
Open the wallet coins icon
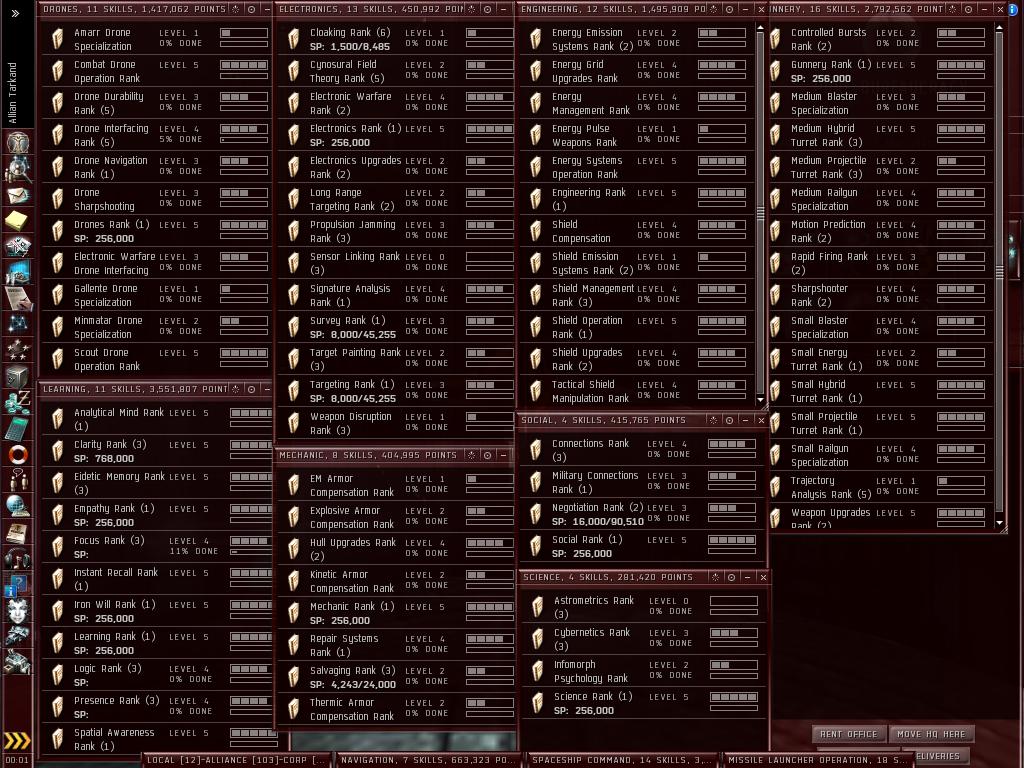[18, 402]
